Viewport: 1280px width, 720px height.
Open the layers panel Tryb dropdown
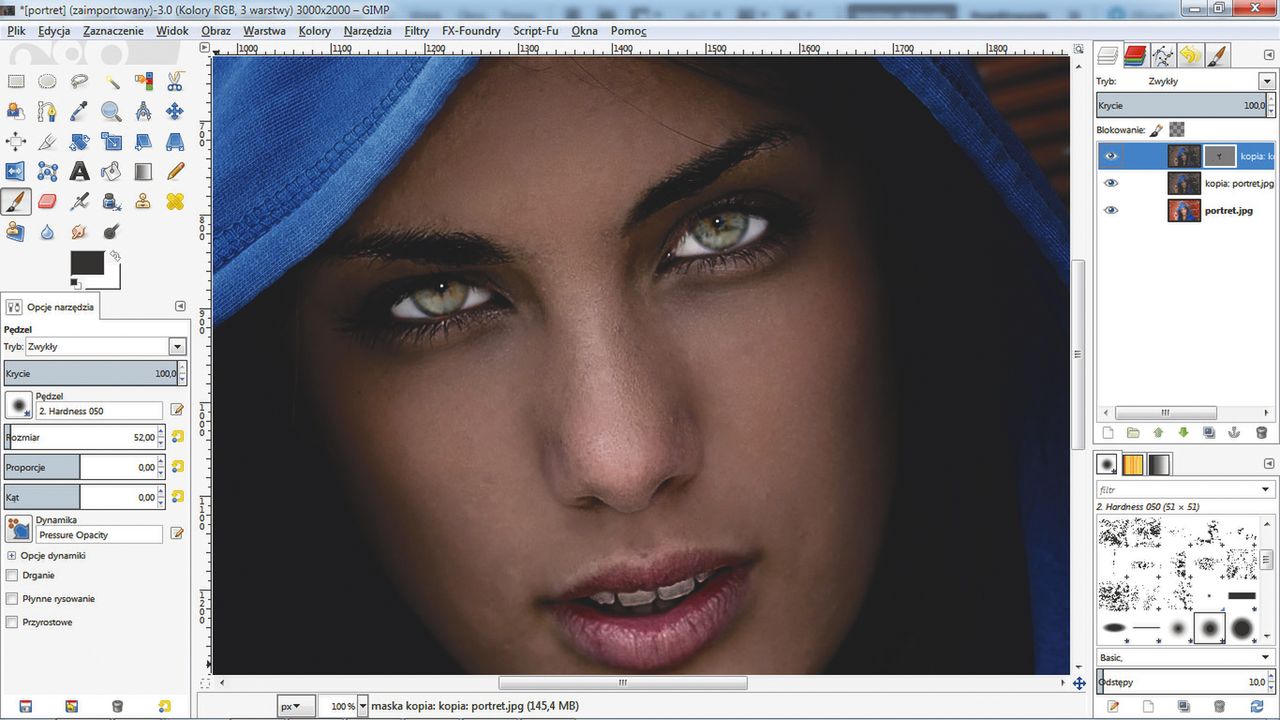[1267, 80]
